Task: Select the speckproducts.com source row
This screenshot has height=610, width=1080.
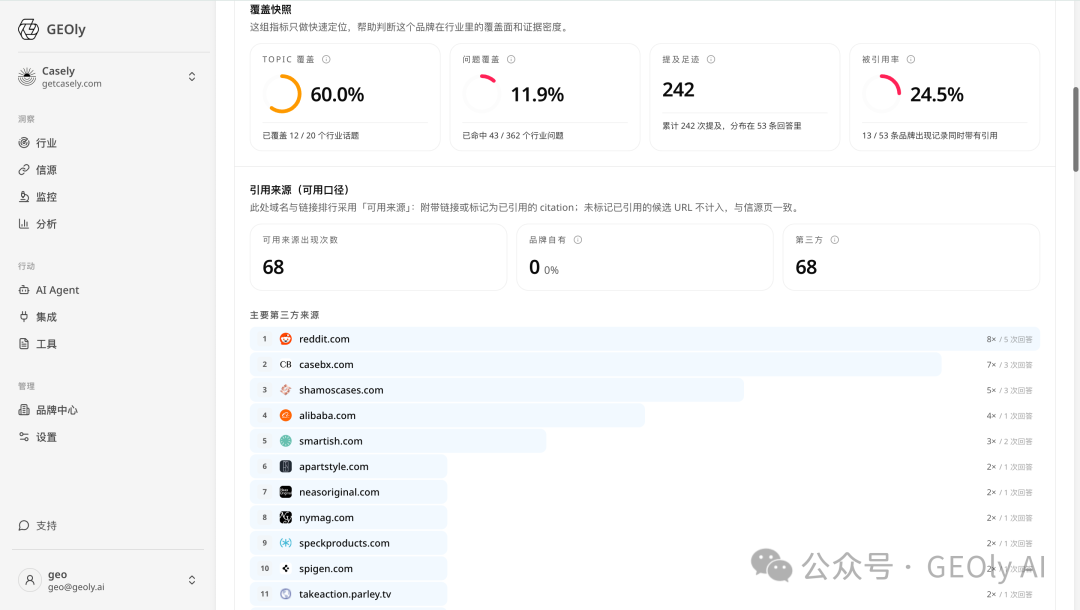Action: click(645, 543)
